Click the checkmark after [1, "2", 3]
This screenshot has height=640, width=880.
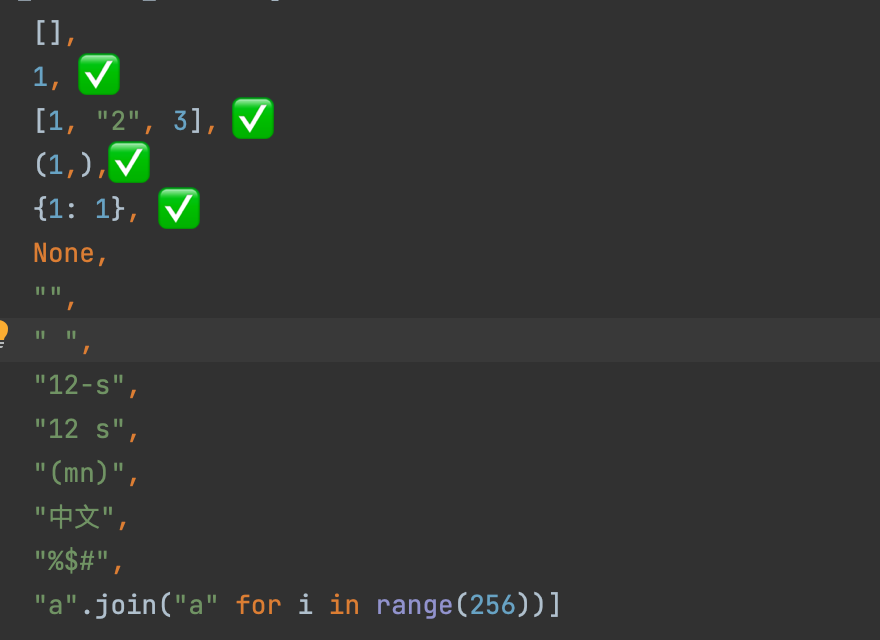pos(252,119)
